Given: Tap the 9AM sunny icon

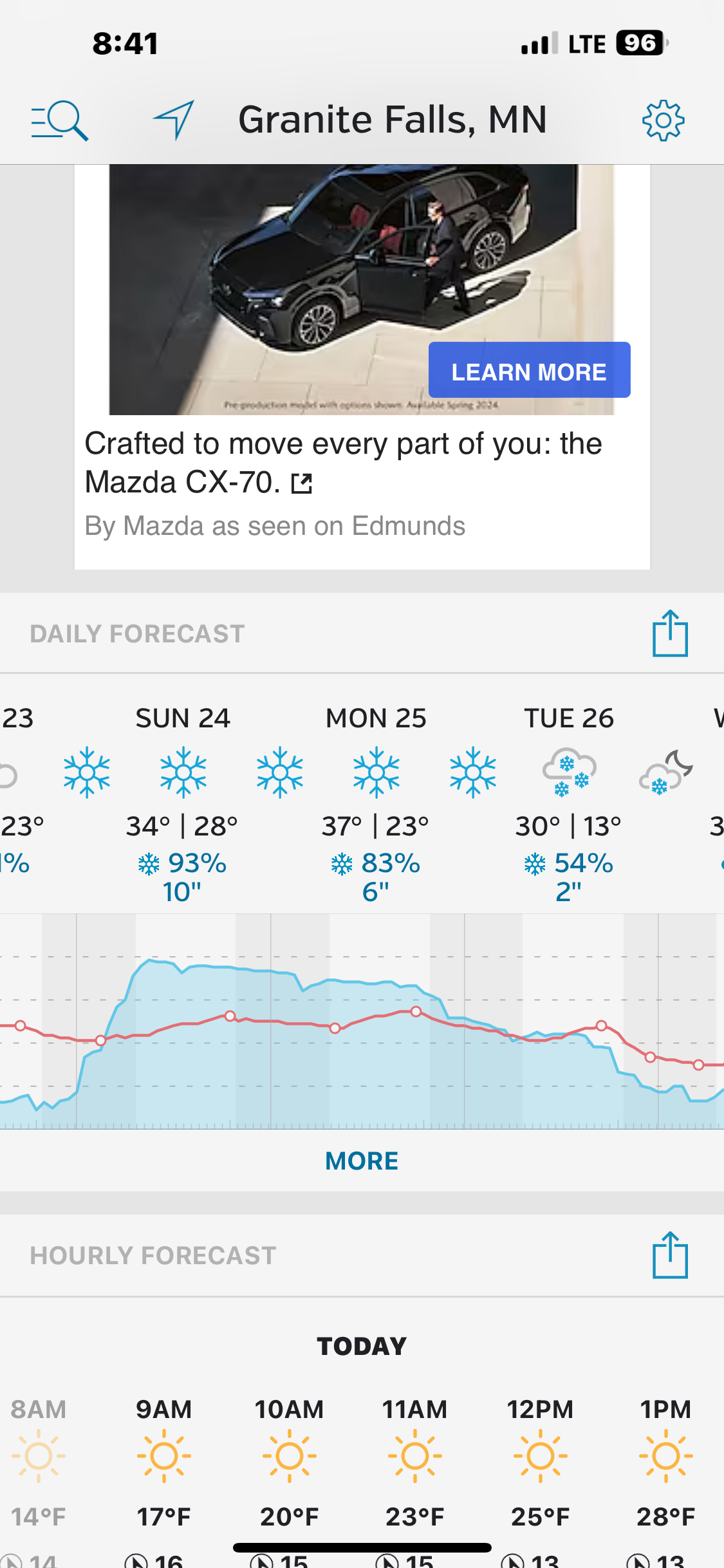Looking at the screenshot, I should pyautogui.click(x=164, y=1455).
